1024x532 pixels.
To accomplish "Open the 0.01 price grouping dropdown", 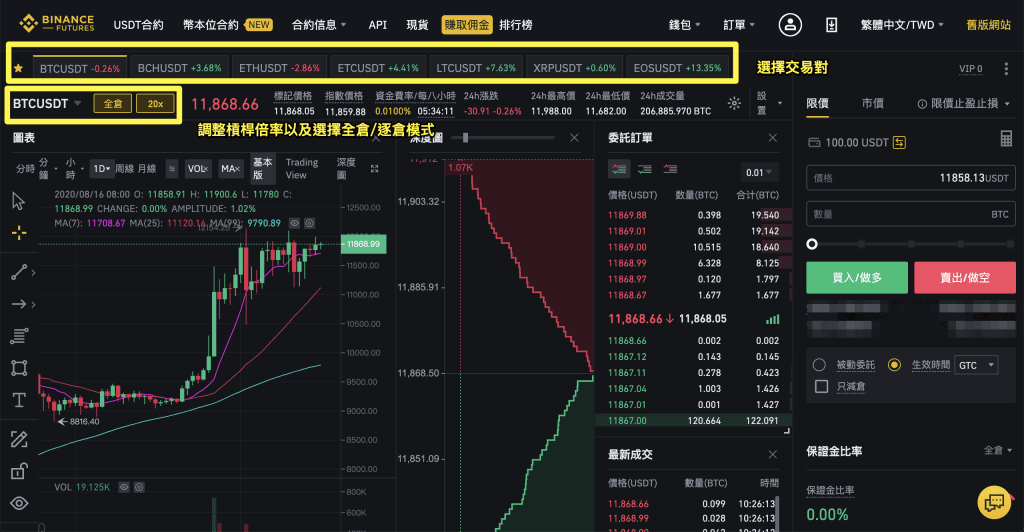I will coord(759,172).
